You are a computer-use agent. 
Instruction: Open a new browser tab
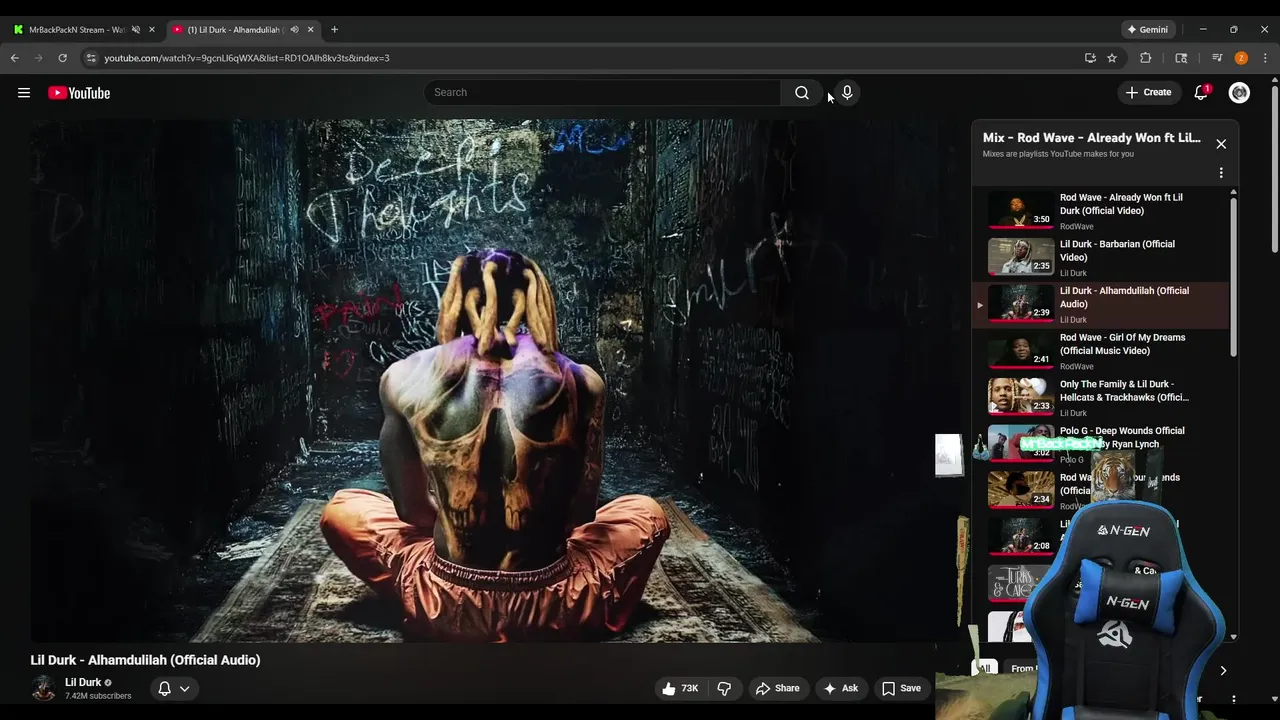334,30
